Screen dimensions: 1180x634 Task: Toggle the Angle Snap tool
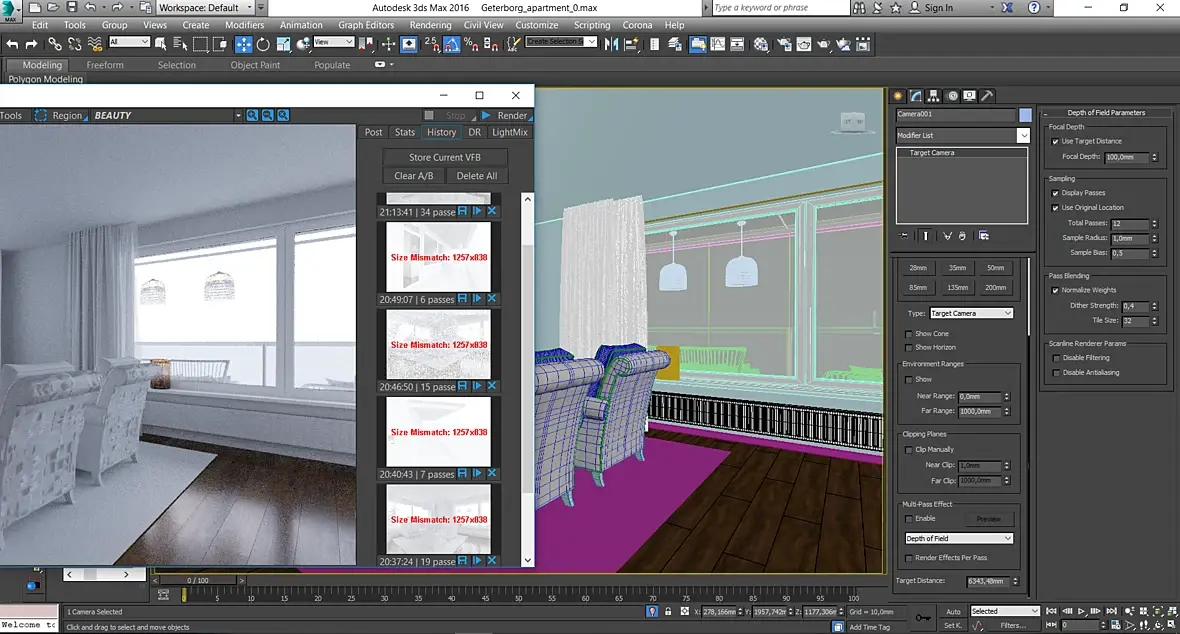click(451, 44)
